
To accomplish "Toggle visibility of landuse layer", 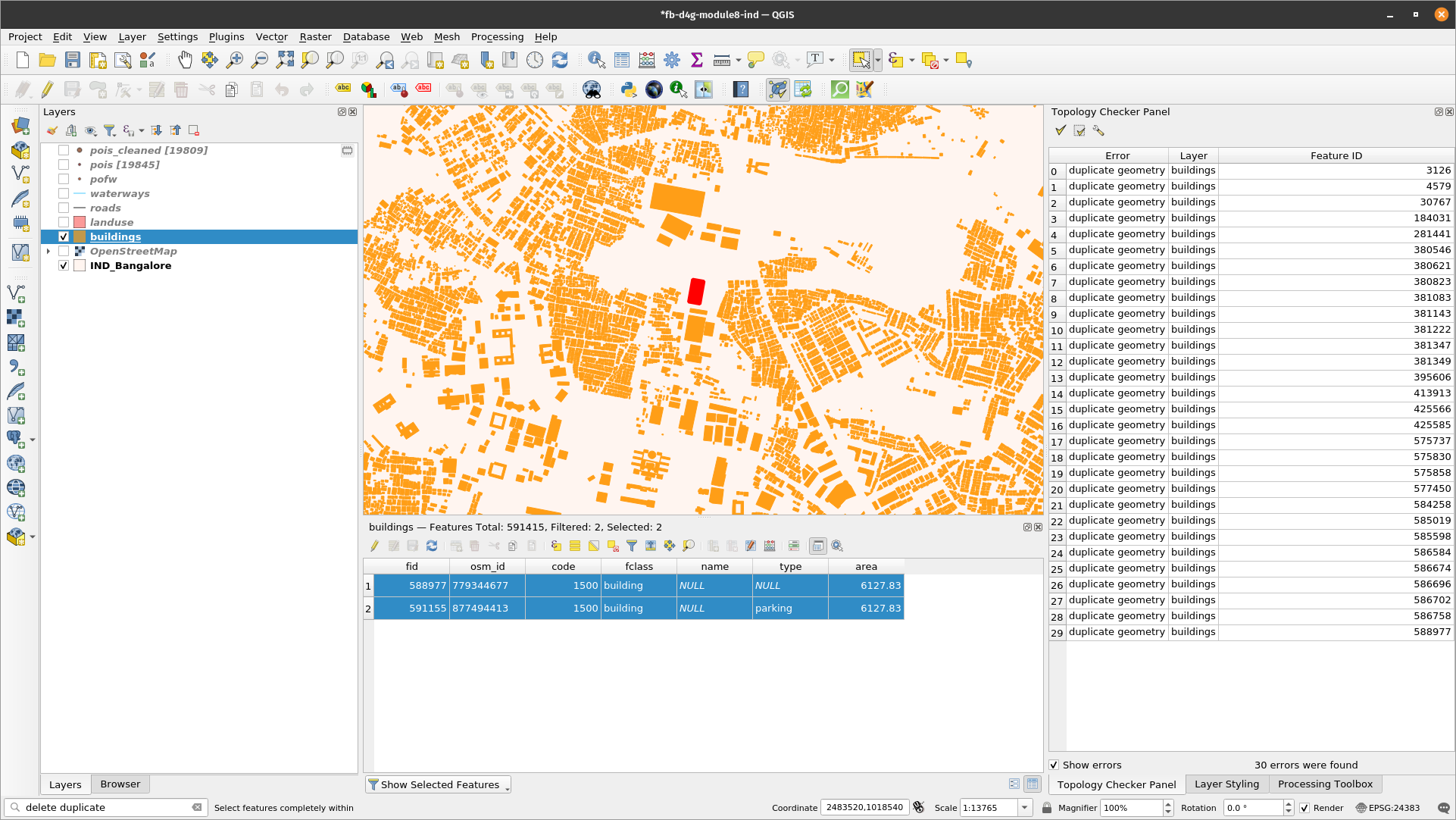I will [64, 222].
